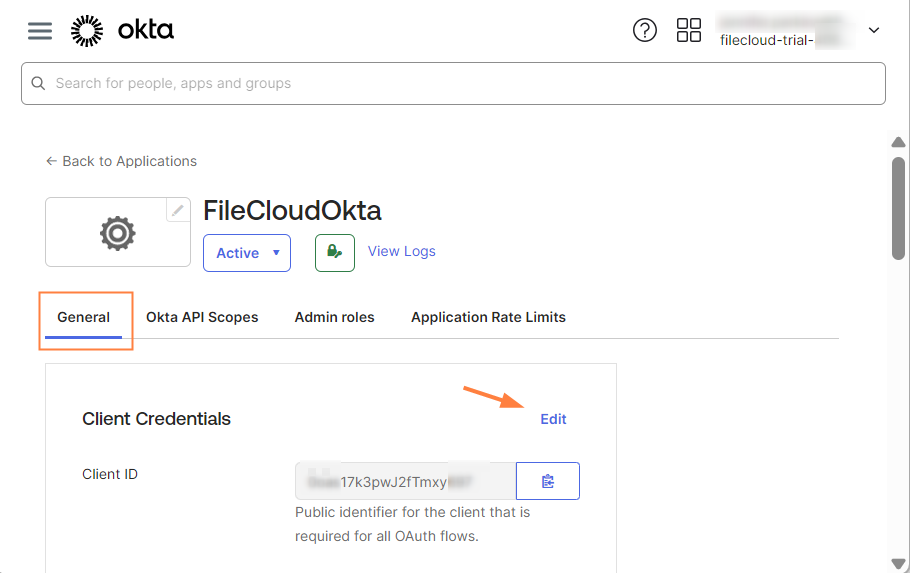Click the pencil icon to edit app logo

tap(178, 210)
